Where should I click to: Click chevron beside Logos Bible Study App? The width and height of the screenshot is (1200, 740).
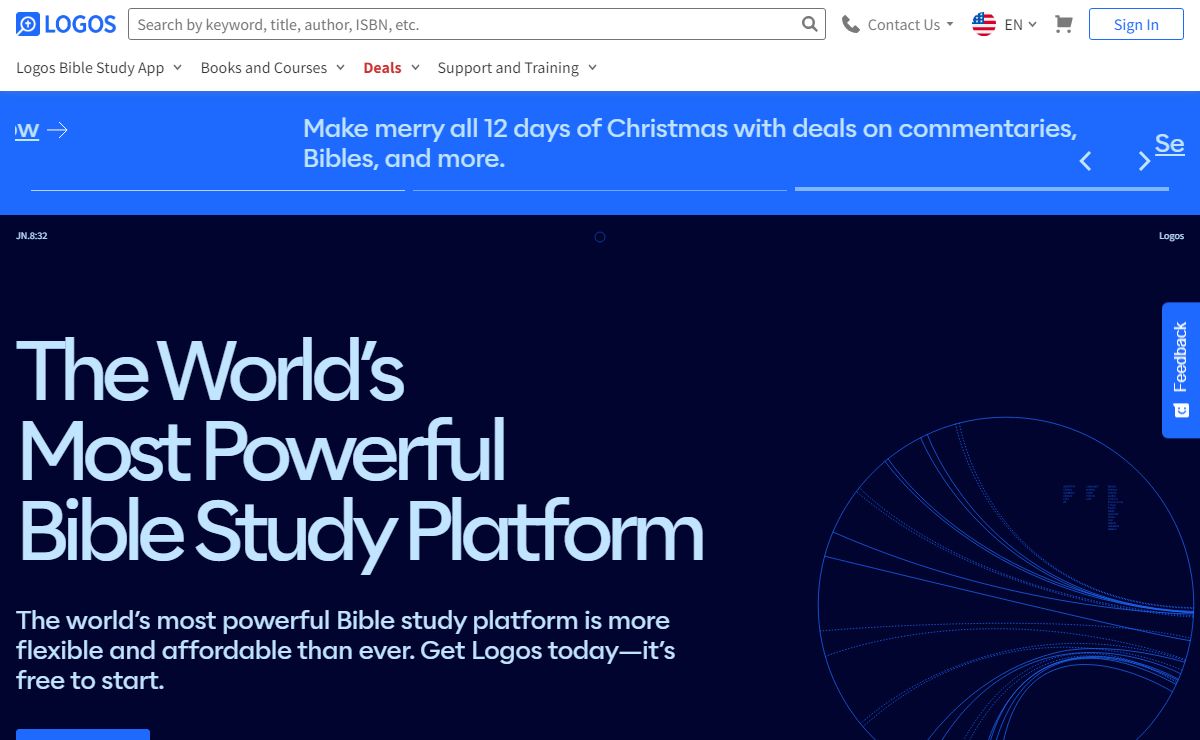[x=177, y=68]
